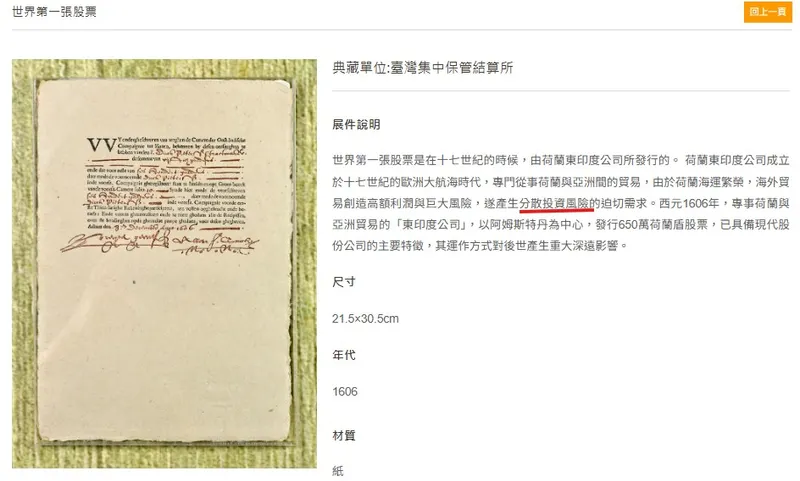Click the 展件說明 section heading

[x=356, y=124]
